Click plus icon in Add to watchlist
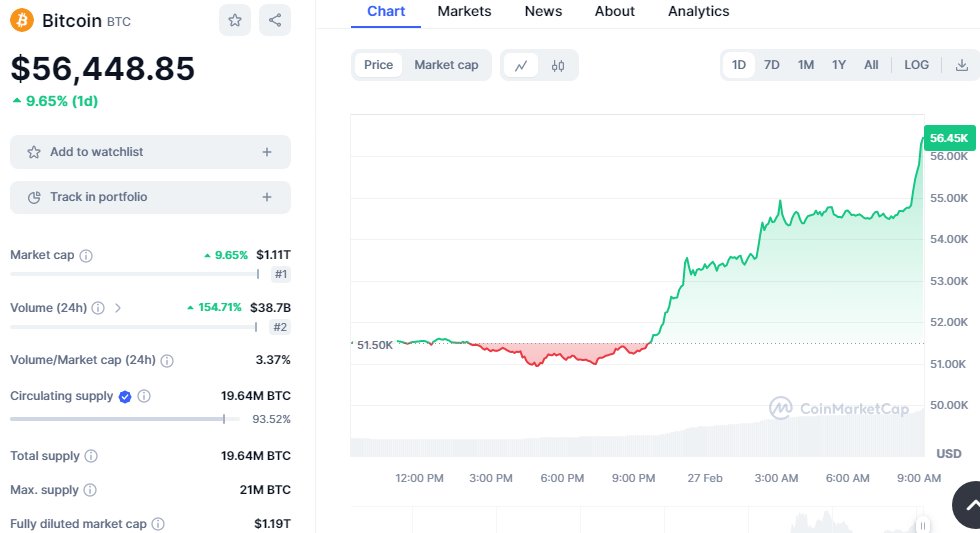Viewport: 980px width, 533px height. pos(267,152)
